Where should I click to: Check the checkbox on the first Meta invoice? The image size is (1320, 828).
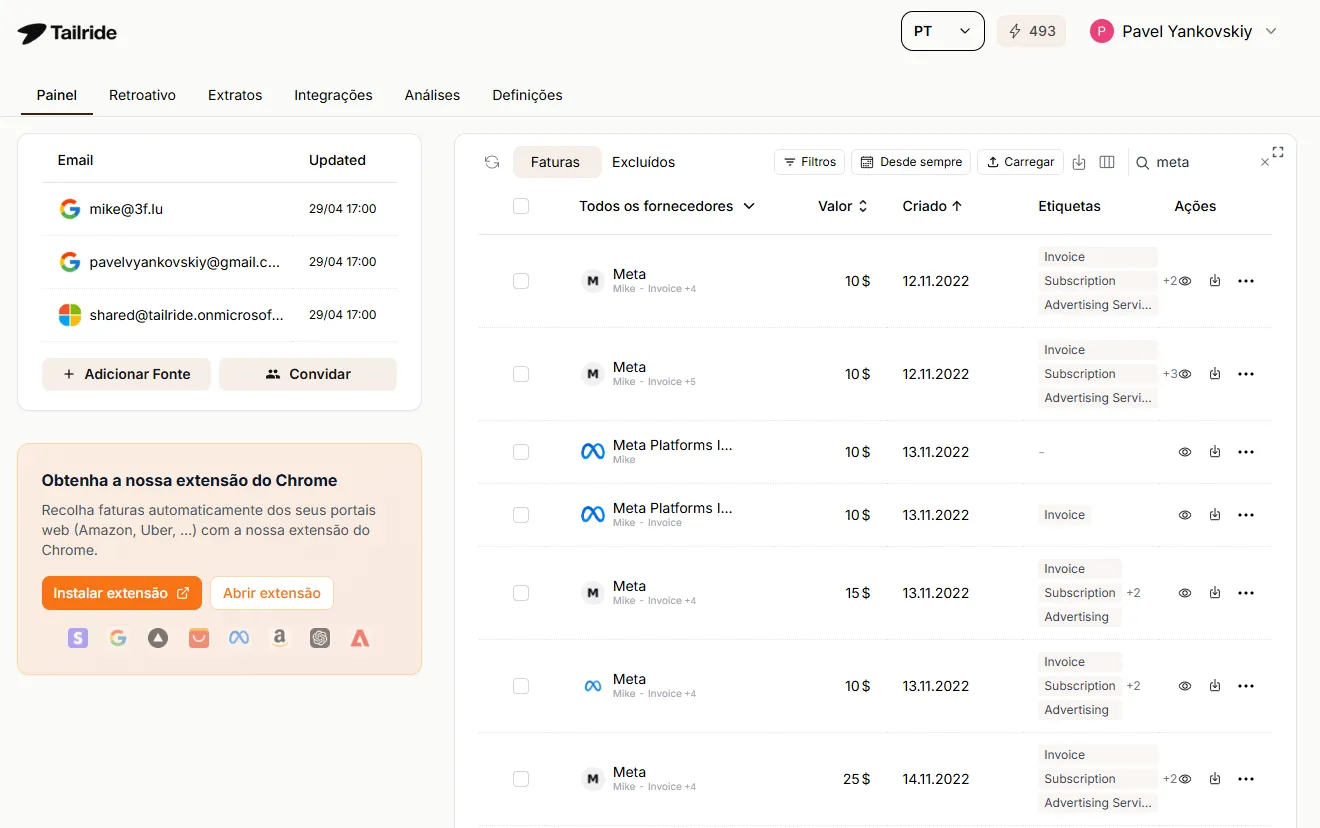(521, 281)
